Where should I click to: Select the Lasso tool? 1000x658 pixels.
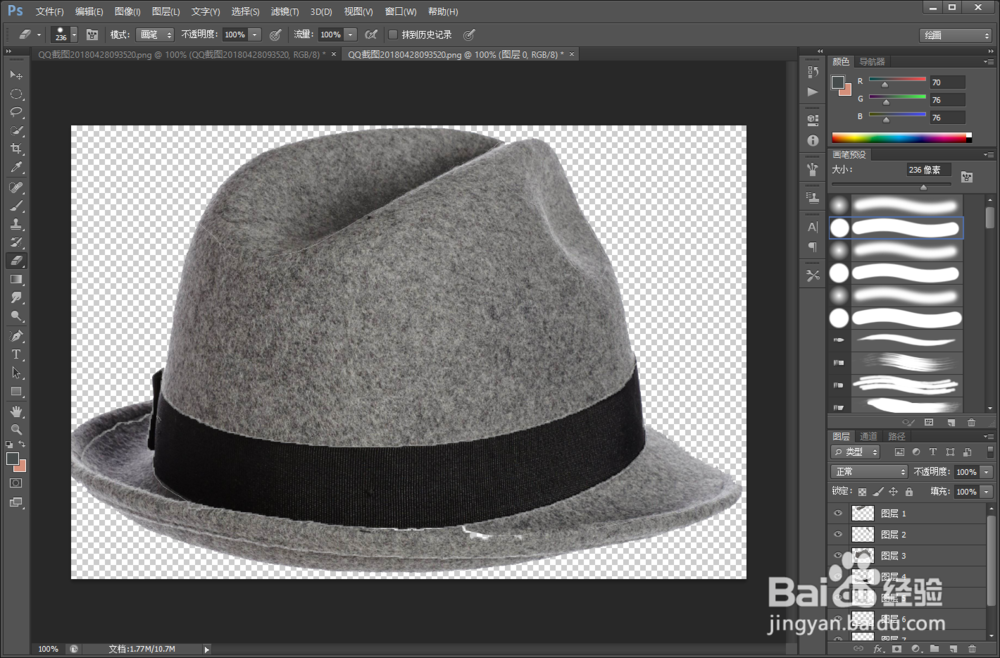point(16,112)
